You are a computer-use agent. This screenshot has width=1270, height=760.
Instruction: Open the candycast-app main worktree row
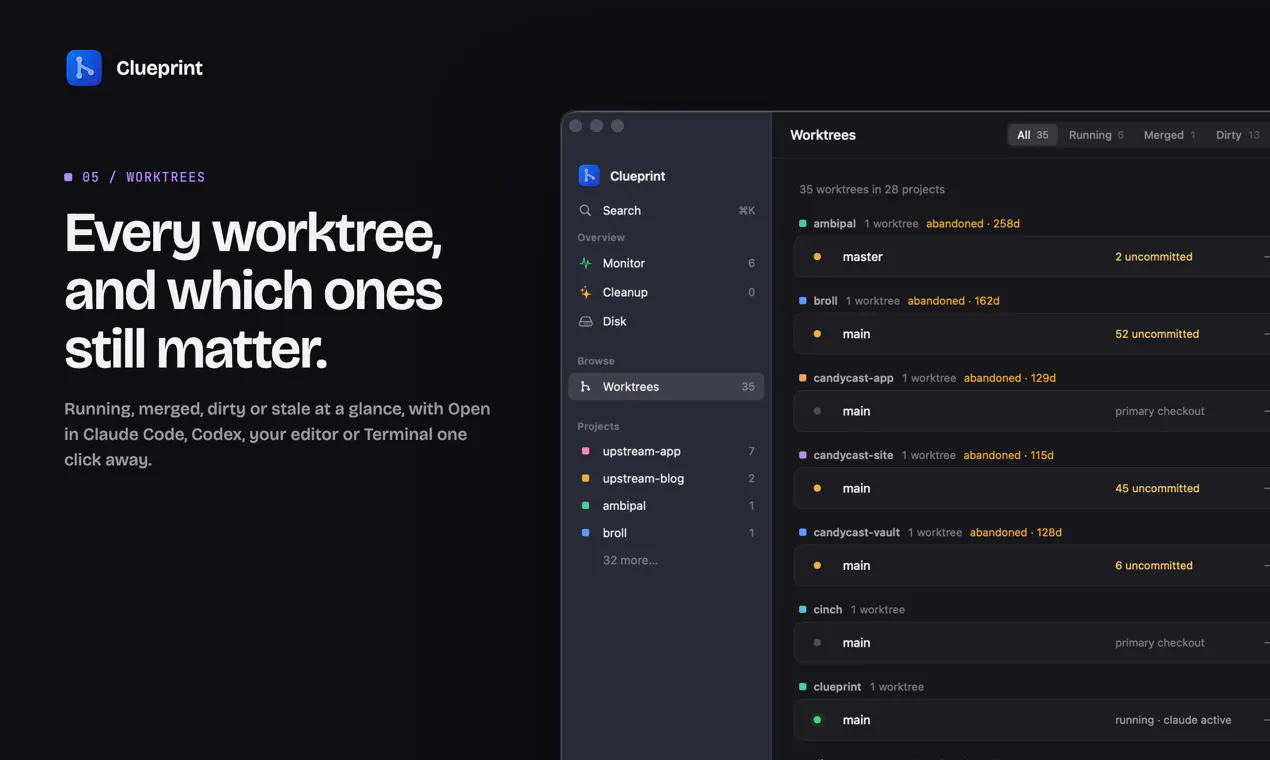(1032, 411)
